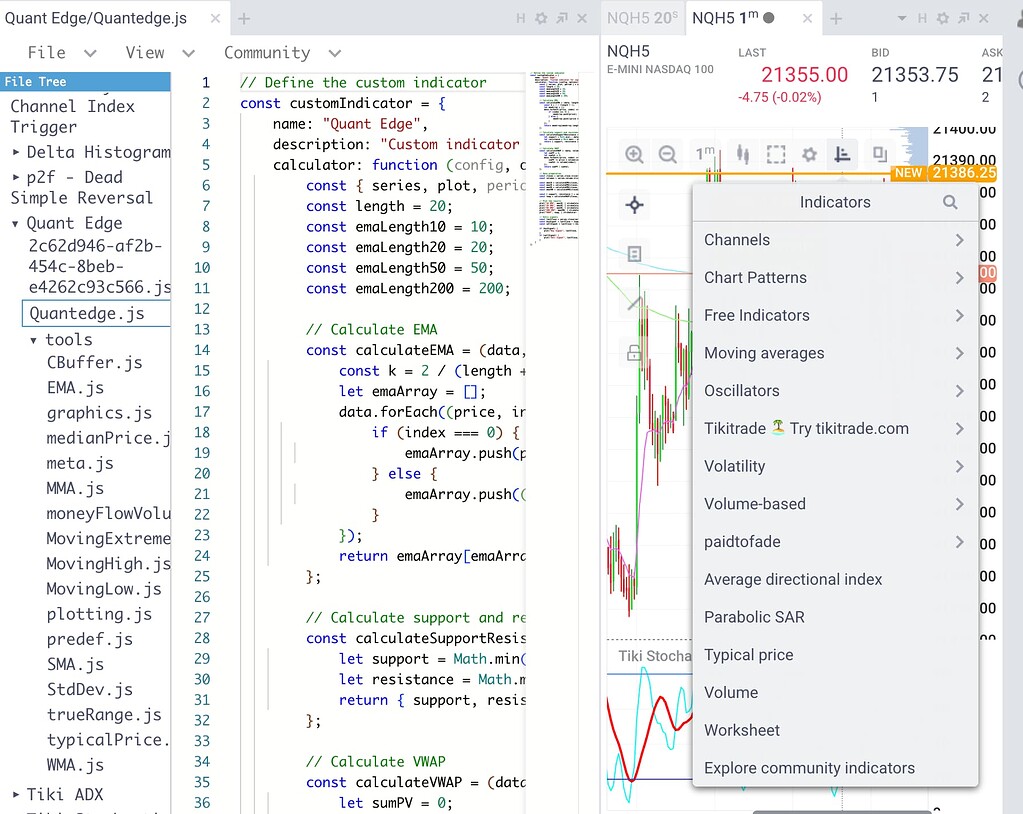
Task: Click the chart settings gear icon
Action: pos(810,154)
